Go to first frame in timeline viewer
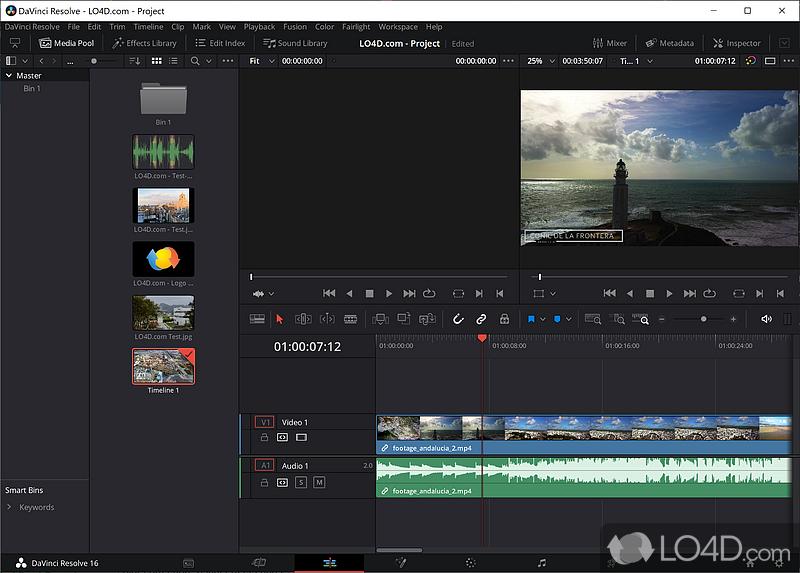Viewport: 800px width, 573px height. pyautogui.click(x=609, y=293)
